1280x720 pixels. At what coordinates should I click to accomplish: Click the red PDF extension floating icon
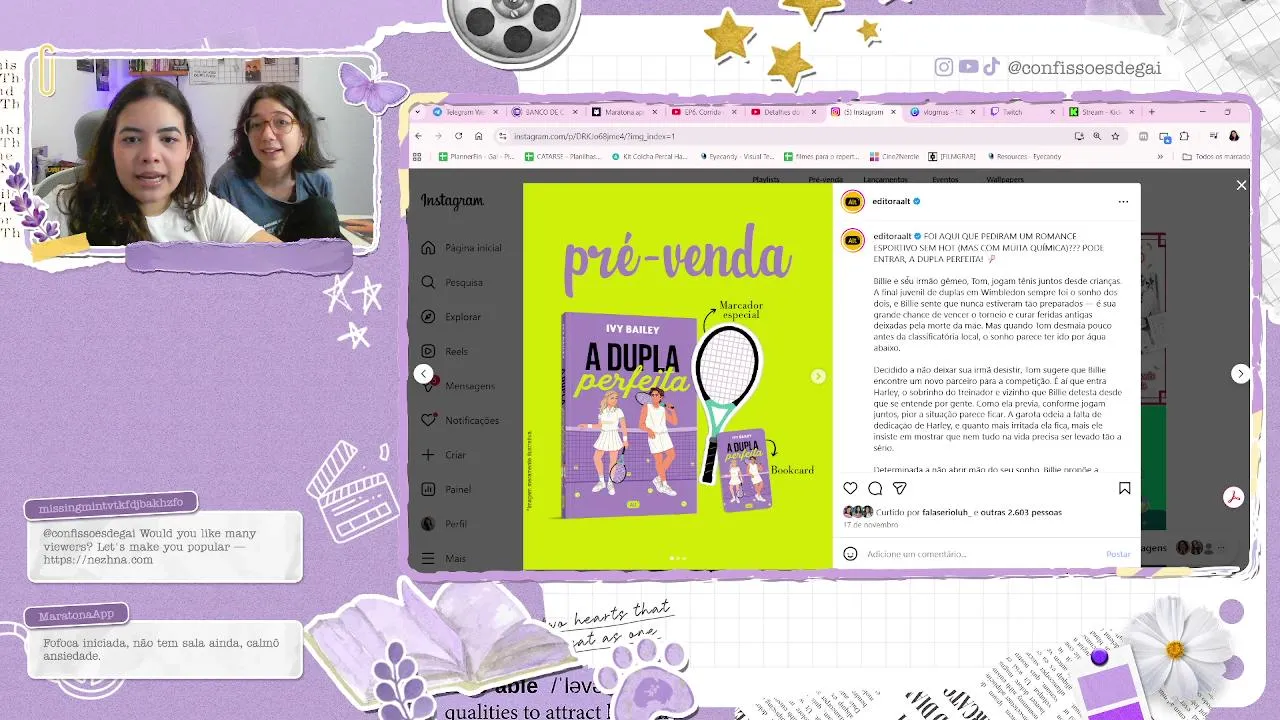(1234, 498)
